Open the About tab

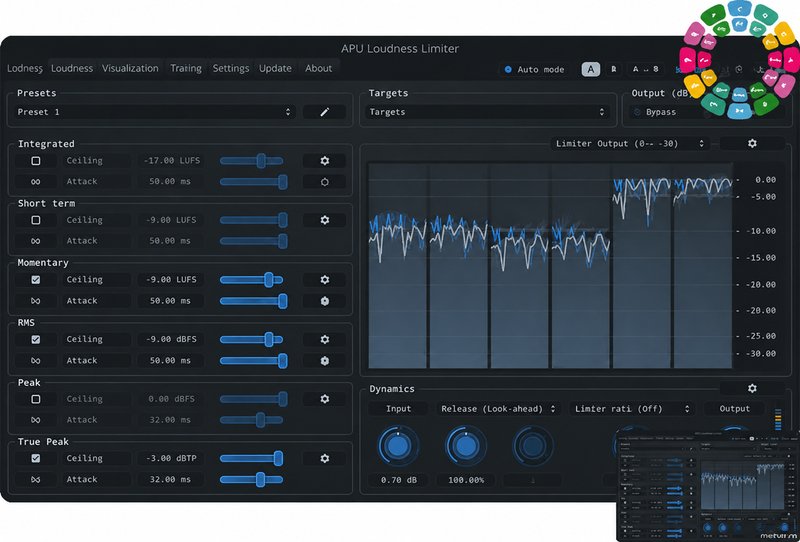tap(318, 68)
